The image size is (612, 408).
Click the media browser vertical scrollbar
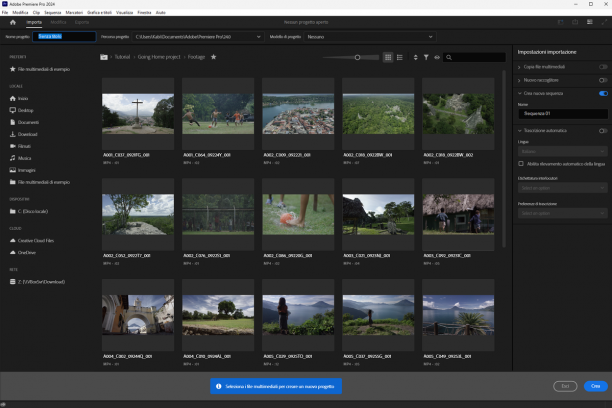(x=504, y=159)
